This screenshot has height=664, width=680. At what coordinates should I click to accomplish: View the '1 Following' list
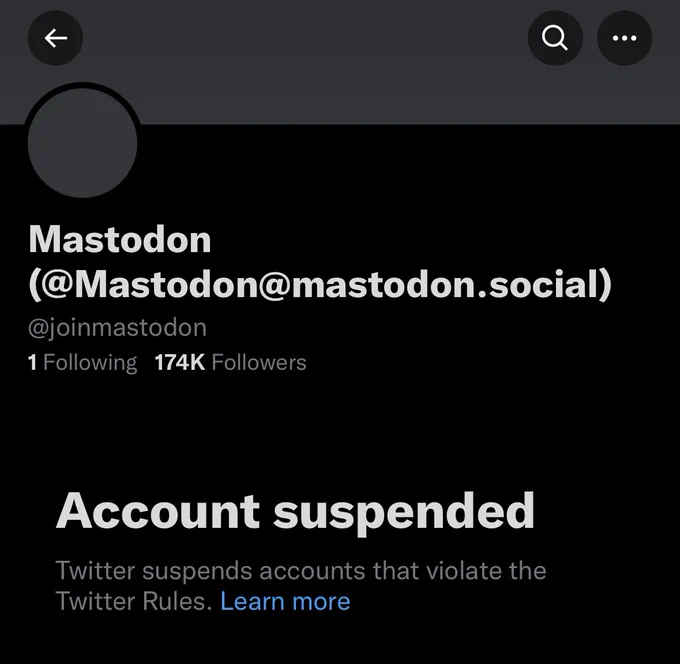point(82,363)
